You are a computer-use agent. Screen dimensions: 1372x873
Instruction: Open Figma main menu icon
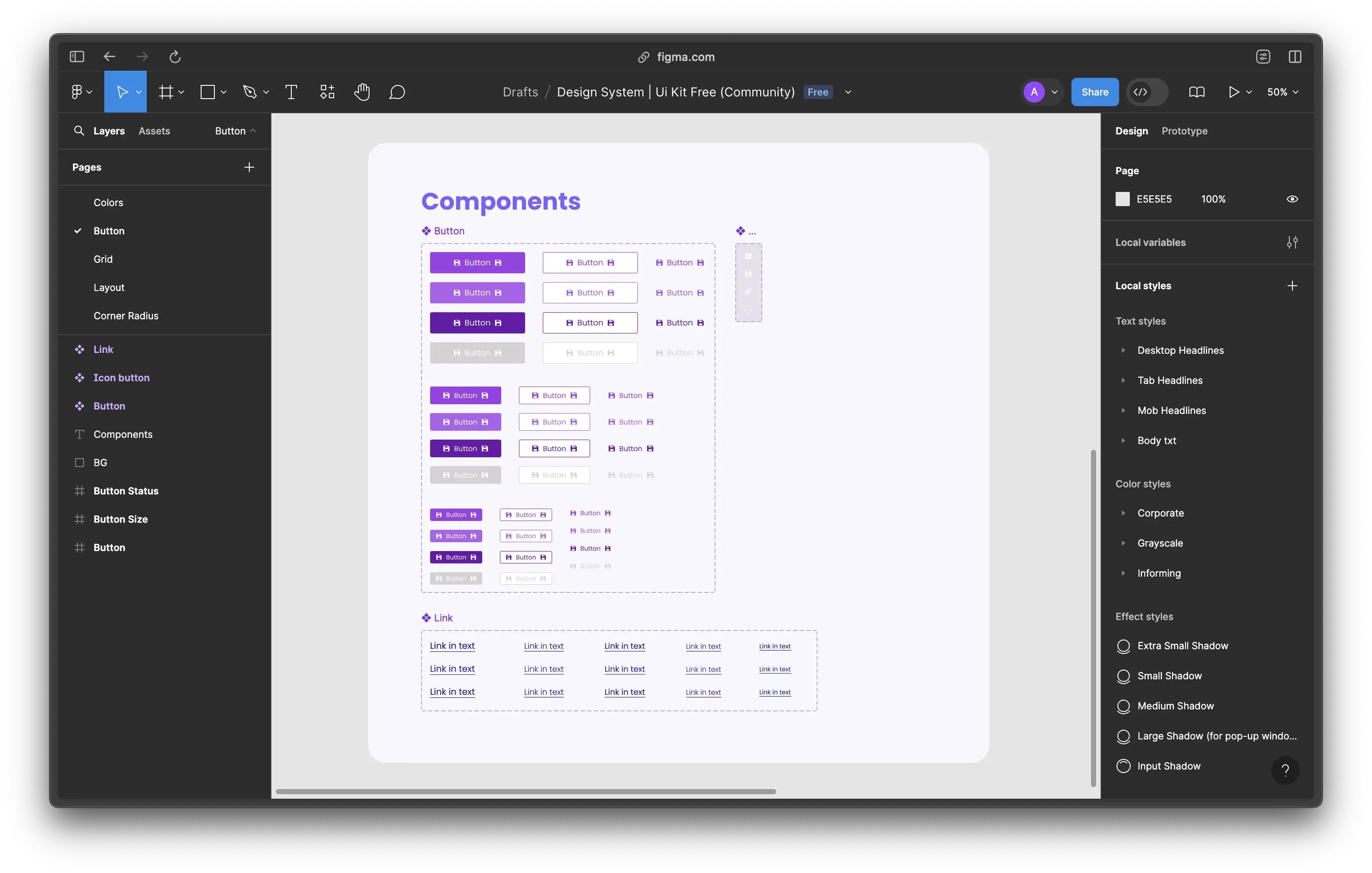(x=77, y=92)
